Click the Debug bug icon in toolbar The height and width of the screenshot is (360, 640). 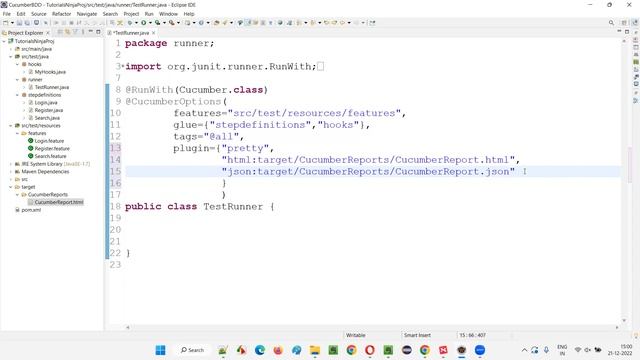pos(130,23)
